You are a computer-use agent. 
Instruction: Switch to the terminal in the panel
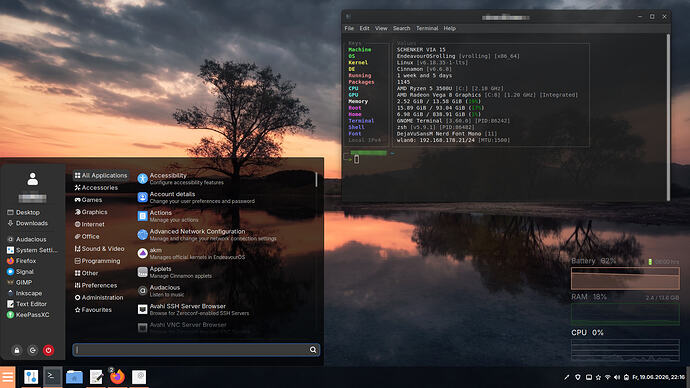[x=52, y=377]
